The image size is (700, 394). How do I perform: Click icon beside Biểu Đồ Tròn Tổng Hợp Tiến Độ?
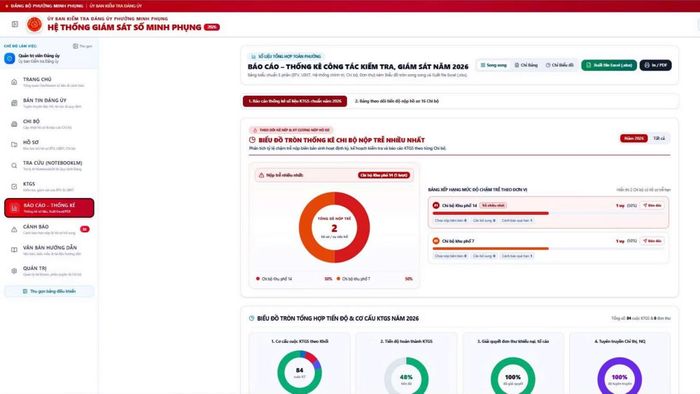point(251,319)
